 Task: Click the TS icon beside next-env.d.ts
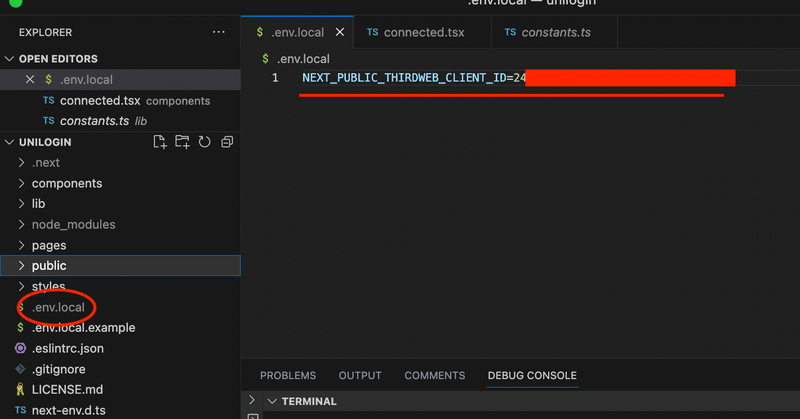[x=20, y=410]
